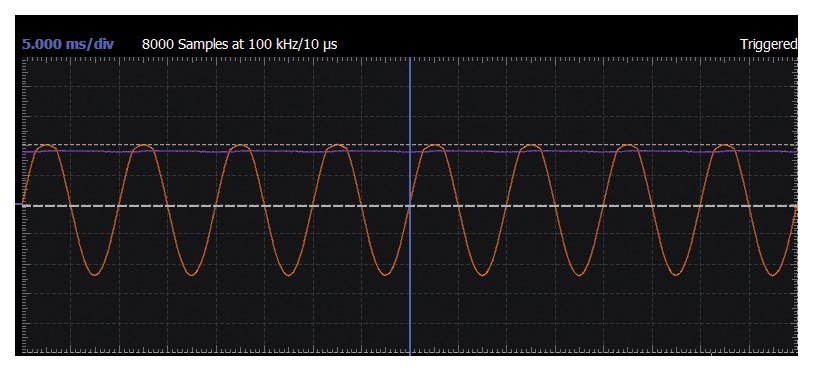The width and height of the screenshot is (813, 371).
Task: Click the first orange waveform peak
Action: (46, 147)
